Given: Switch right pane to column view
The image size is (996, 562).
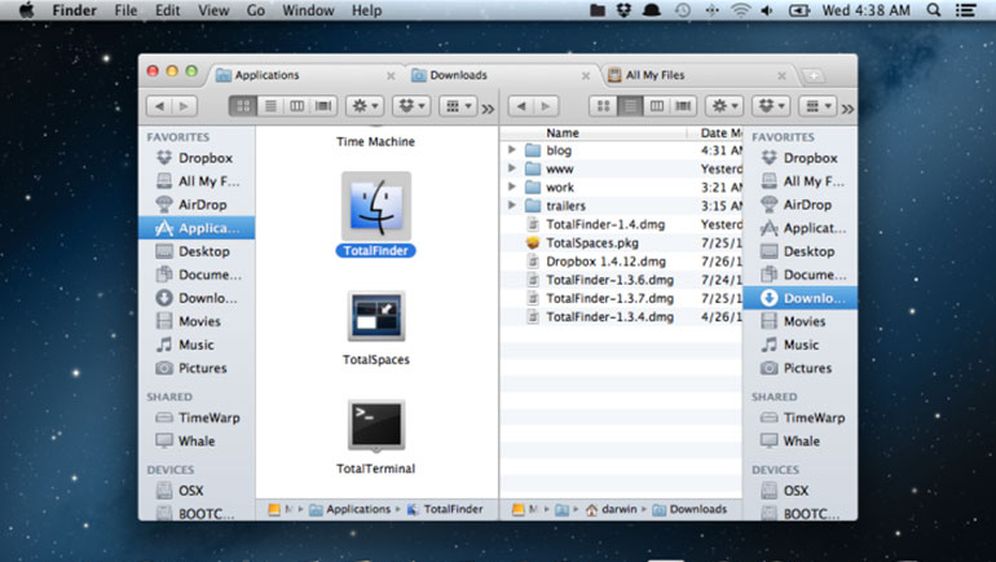Looking at the screenshot, I should point(657,106).
